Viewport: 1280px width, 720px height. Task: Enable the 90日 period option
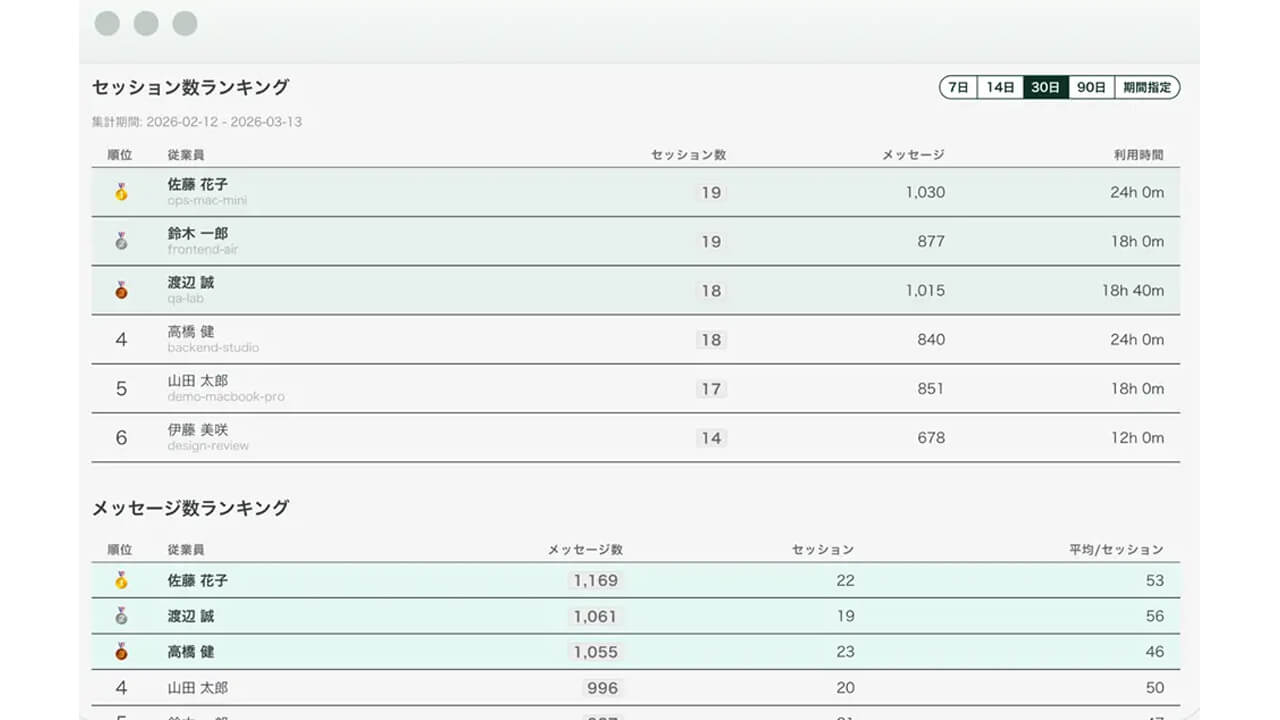[x=1090, y=87]
